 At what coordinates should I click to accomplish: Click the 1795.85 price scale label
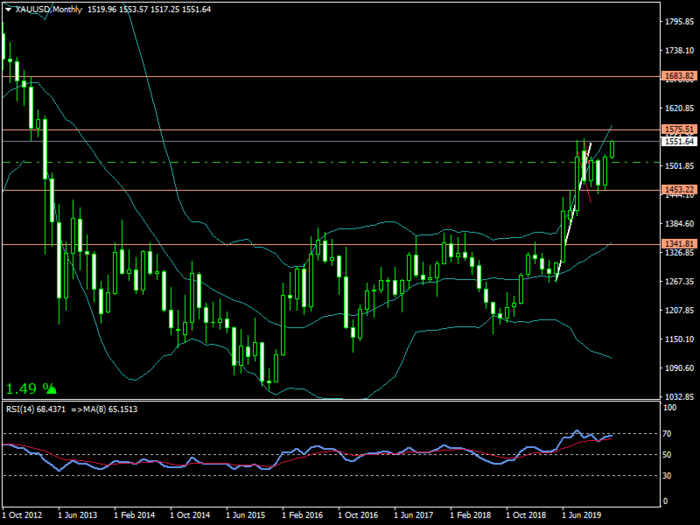[678, 20]
